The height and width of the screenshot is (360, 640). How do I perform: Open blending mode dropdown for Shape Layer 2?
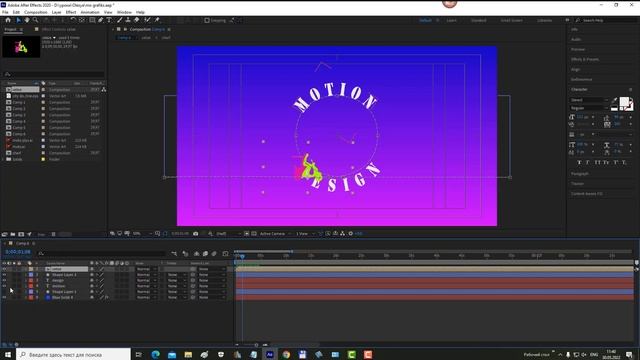coord(147,275)
